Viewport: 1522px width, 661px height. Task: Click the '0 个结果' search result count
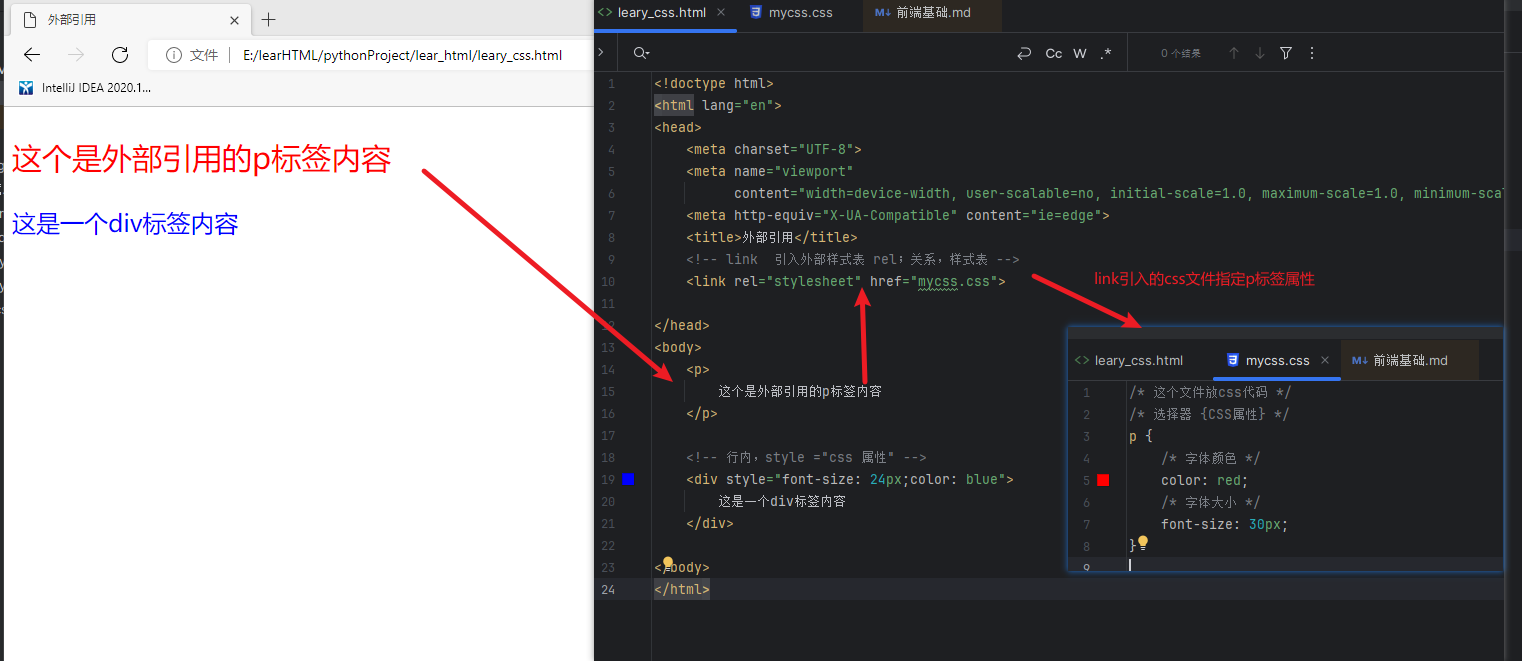[x=1181, y=53]
